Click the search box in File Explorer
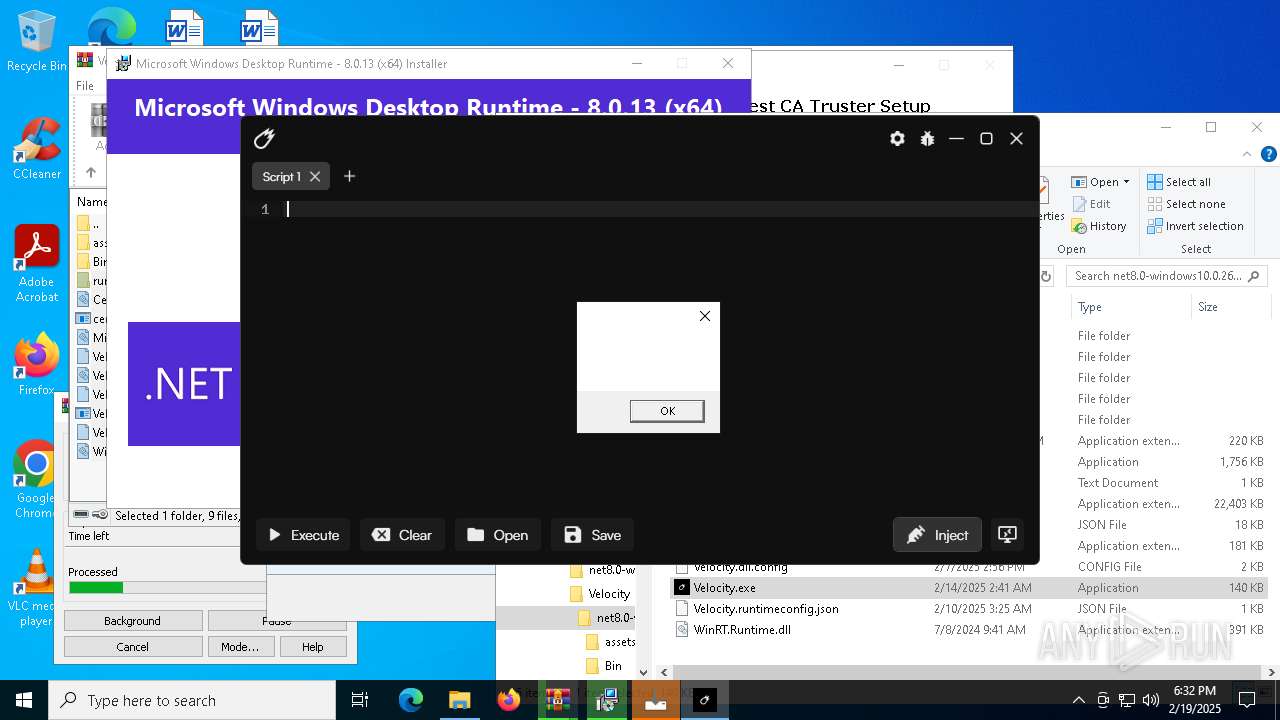Image resolution: width=1280 pixels, height=720 pixels. point(1166,276)
